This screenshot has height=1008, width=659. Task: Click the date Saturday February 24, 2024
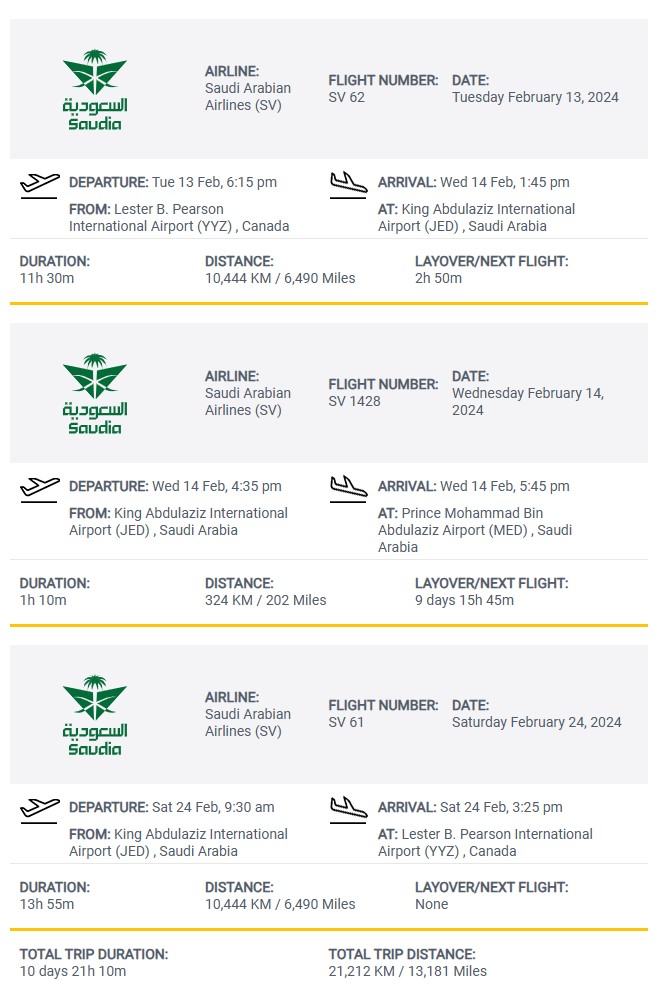tap(536, 722)
